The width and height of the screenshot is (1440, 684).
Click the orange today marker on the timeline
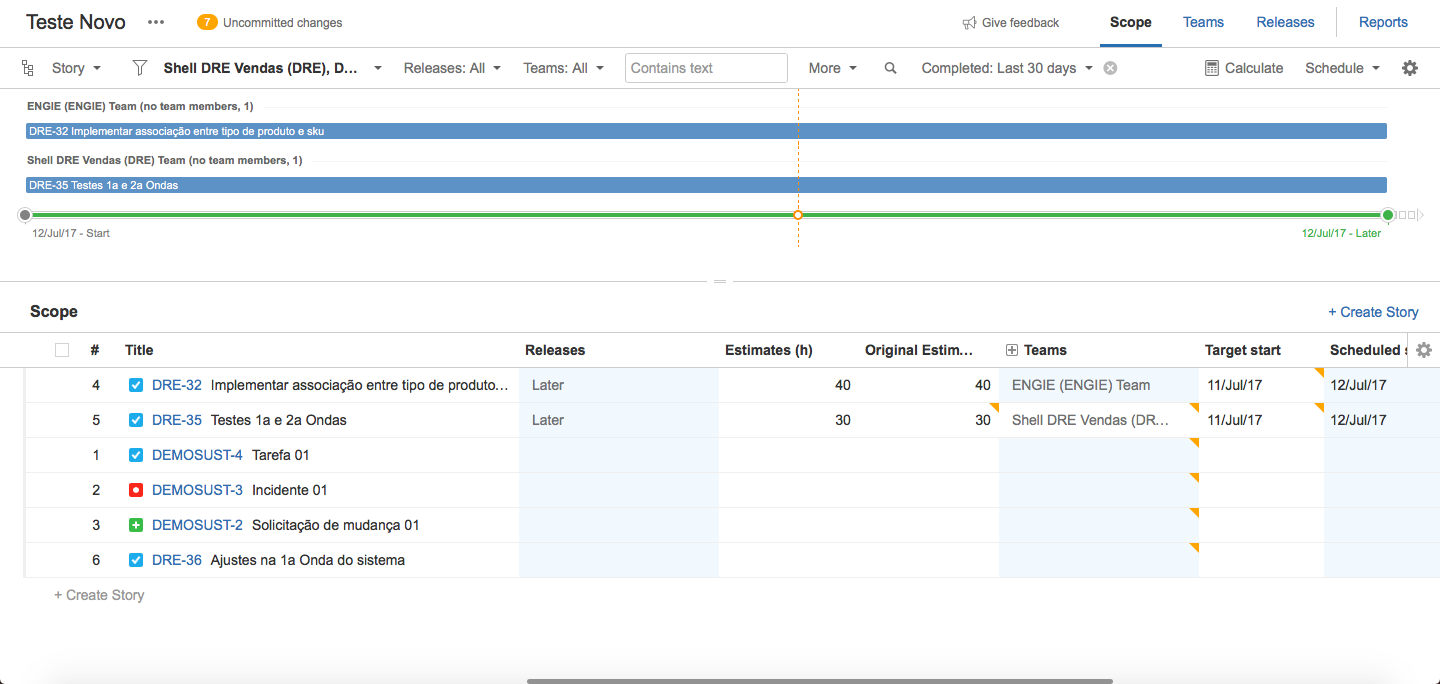tap(798, 215)
